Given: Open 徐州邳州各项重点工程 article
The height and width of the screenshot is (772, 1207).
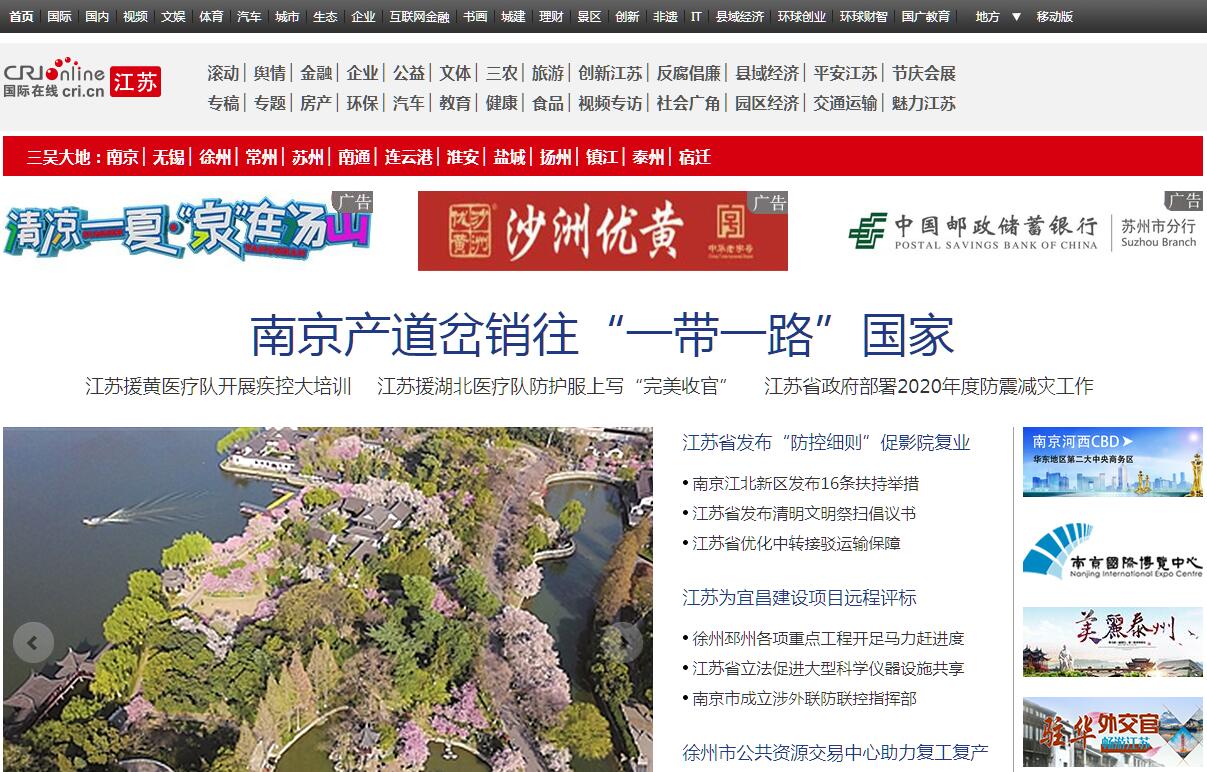Looking at the screenshot, I should coord(828,639).
